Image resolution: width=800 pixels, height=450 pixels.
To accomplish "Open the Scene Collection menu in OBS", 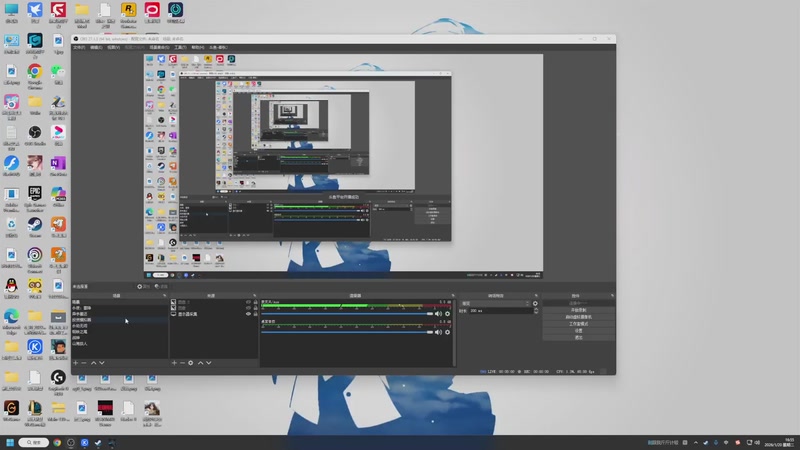I will [x=159, y=47].
